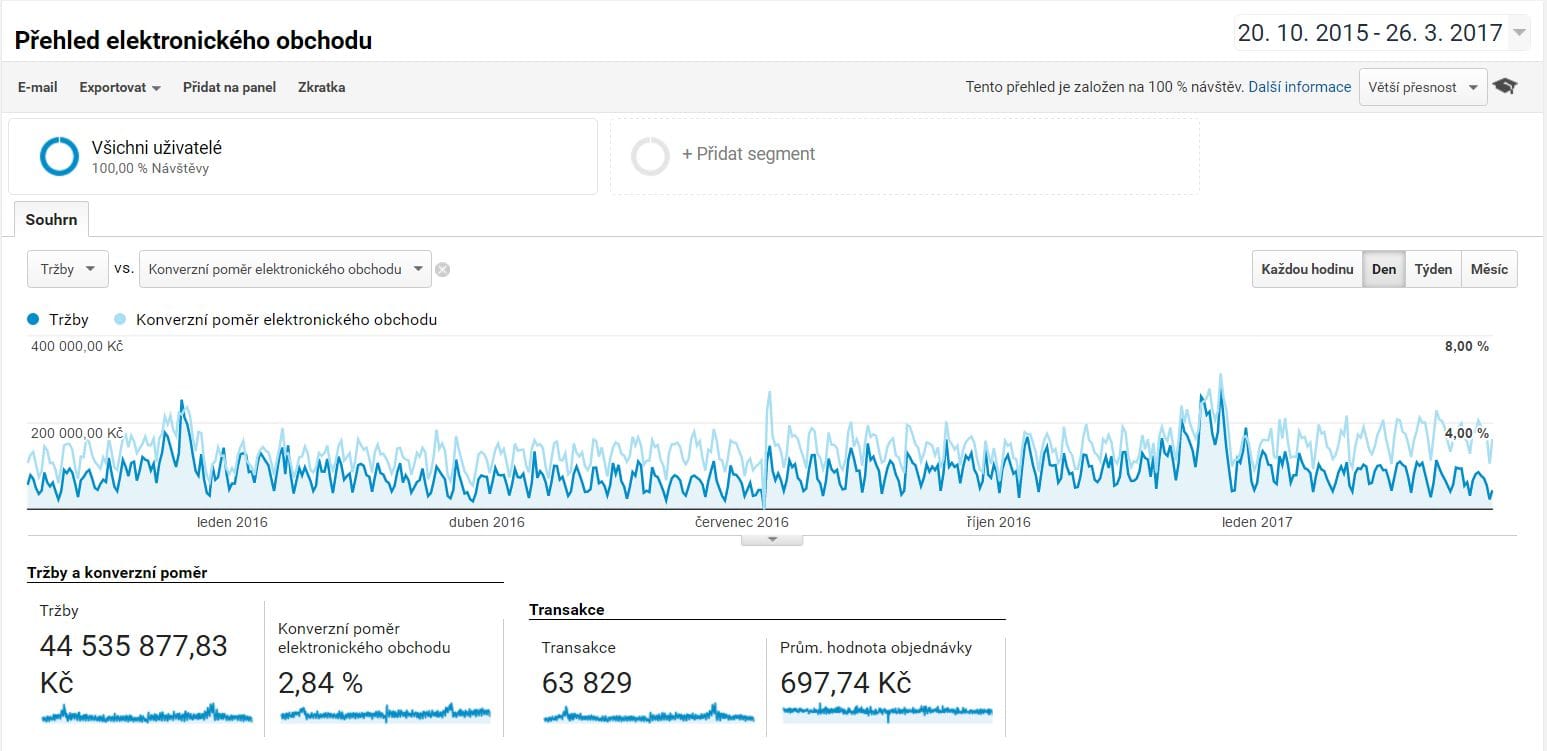Remove the secondary metric with the X icon
The width and height of the screenshot is (1547, 751).
click(442, 269)
